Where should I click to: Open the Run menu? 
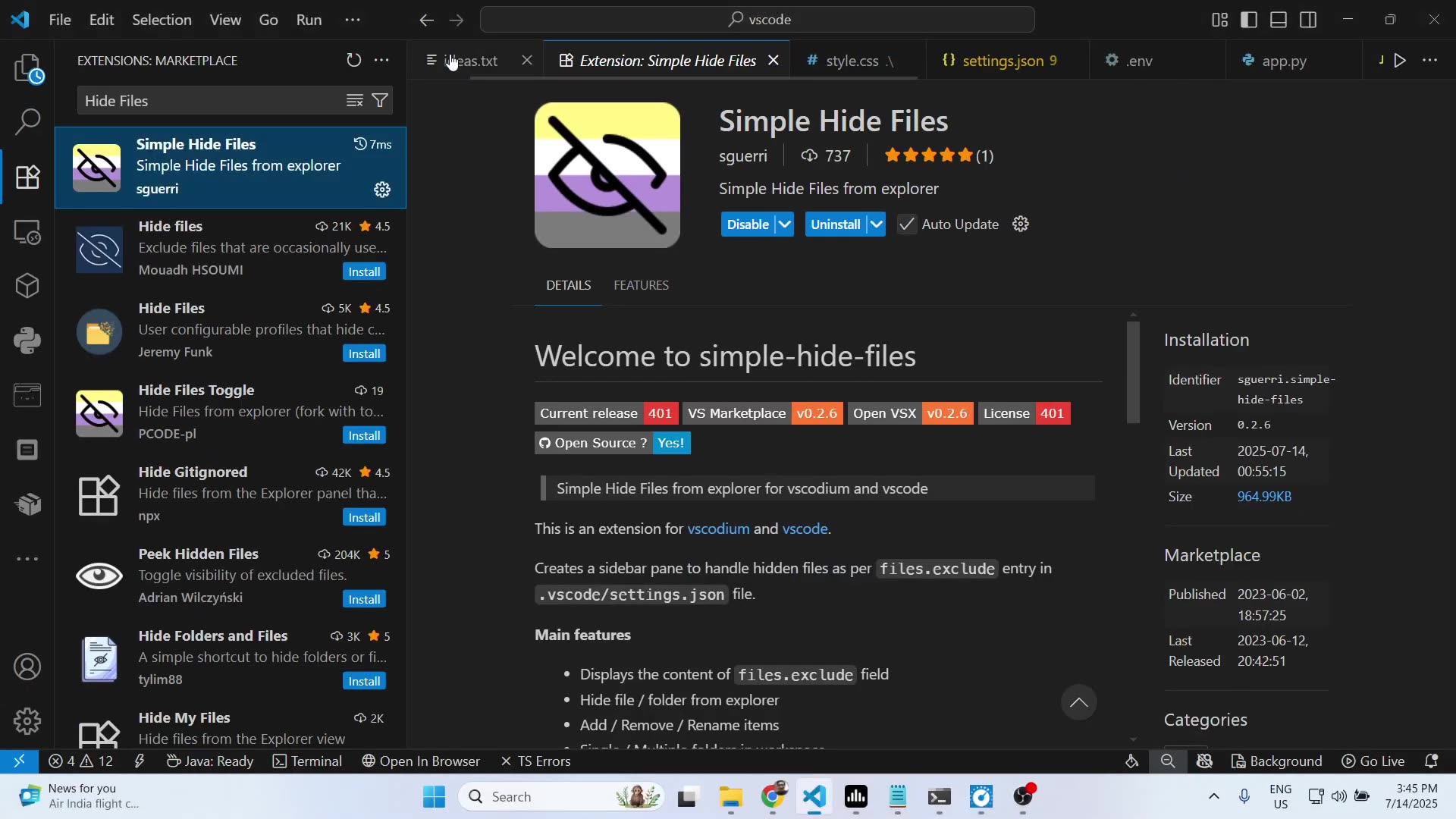(x=309, y=20)
